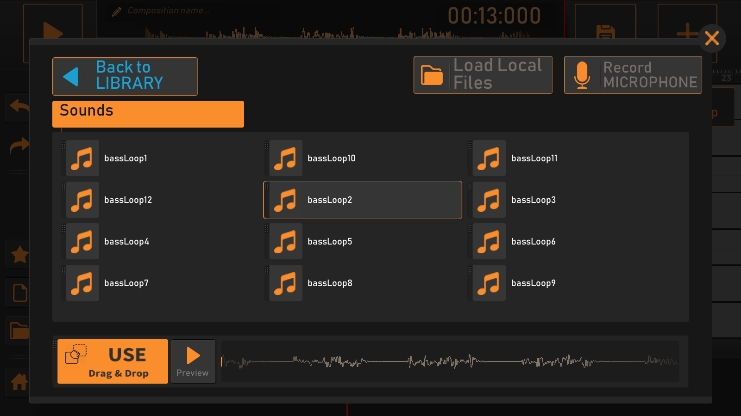Open Load Local Files
Screen dimensions: 741x416
[x=483, y=75]
